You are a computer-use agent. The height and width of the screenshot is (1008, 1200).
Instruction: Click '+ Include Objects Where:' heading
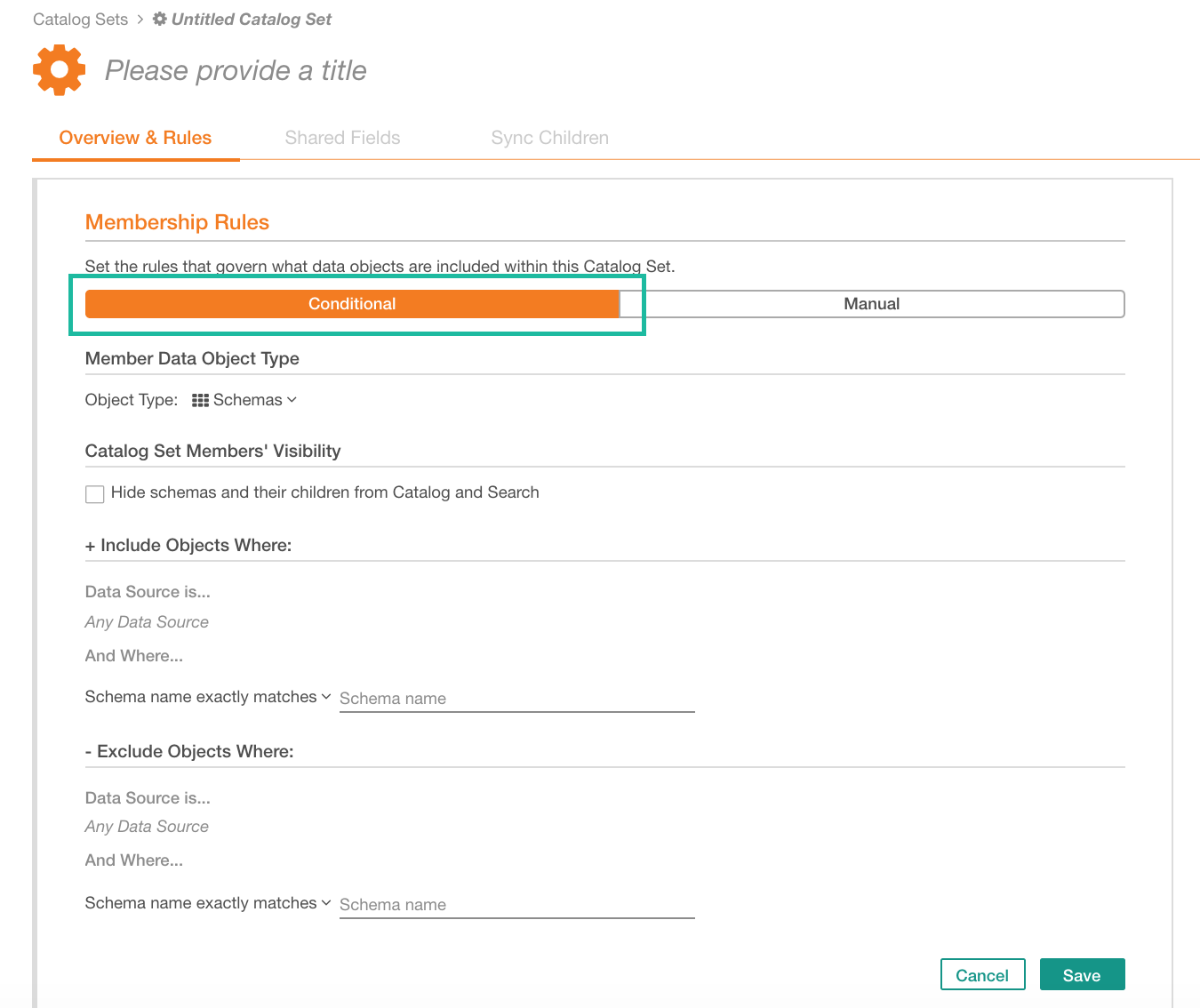tap(188, 545)
